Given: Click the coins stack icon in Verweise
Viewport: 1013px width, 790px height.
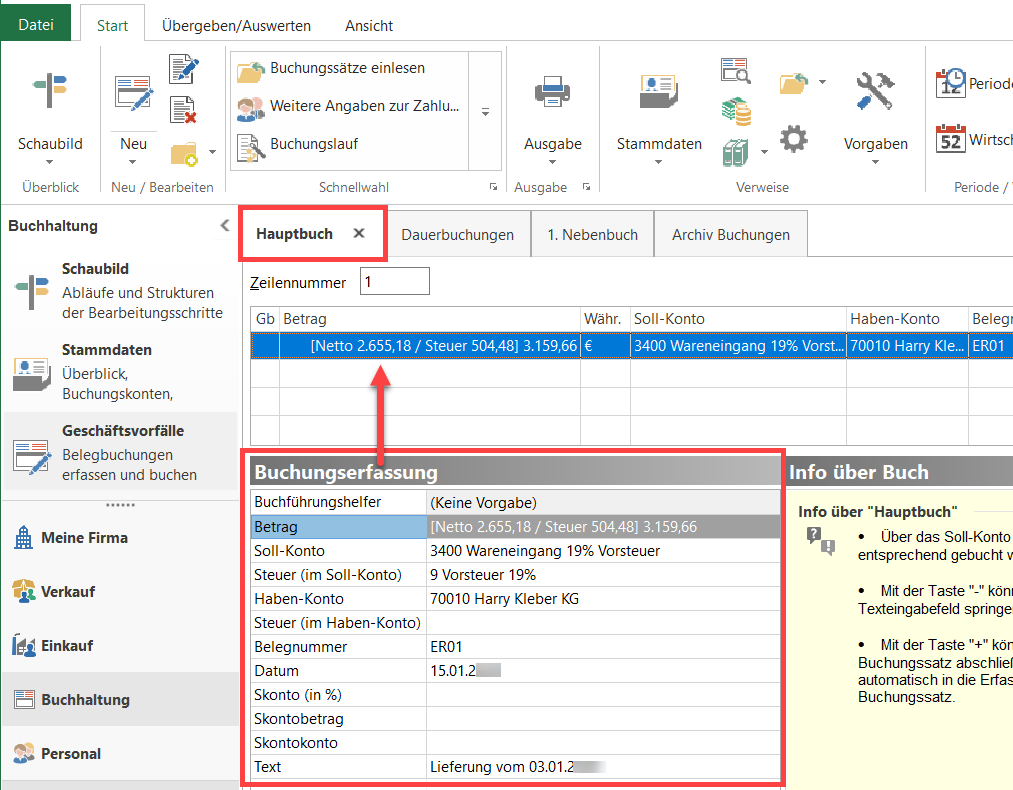Looking at the screenshot, I should click(x=736, y=110).
